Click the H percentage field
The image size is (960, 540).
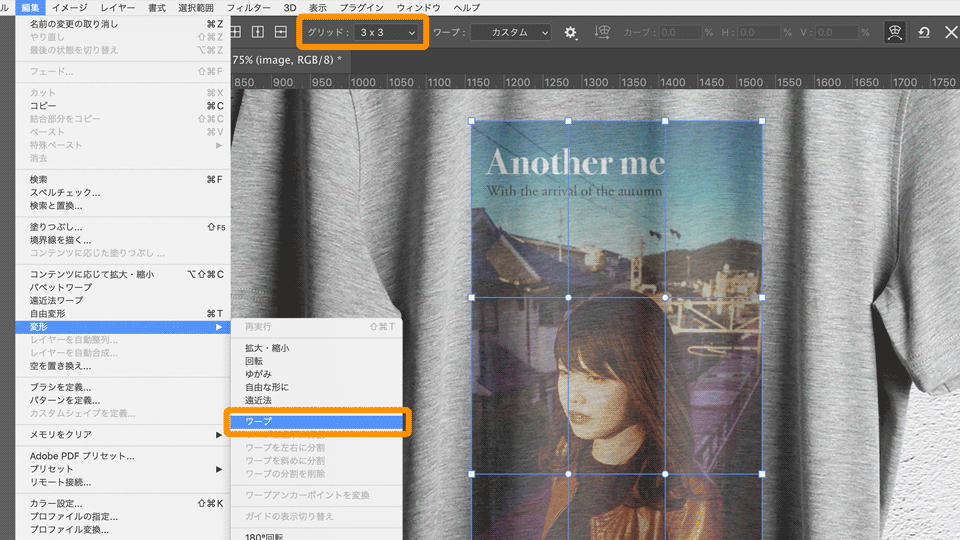tap(759, 32)
